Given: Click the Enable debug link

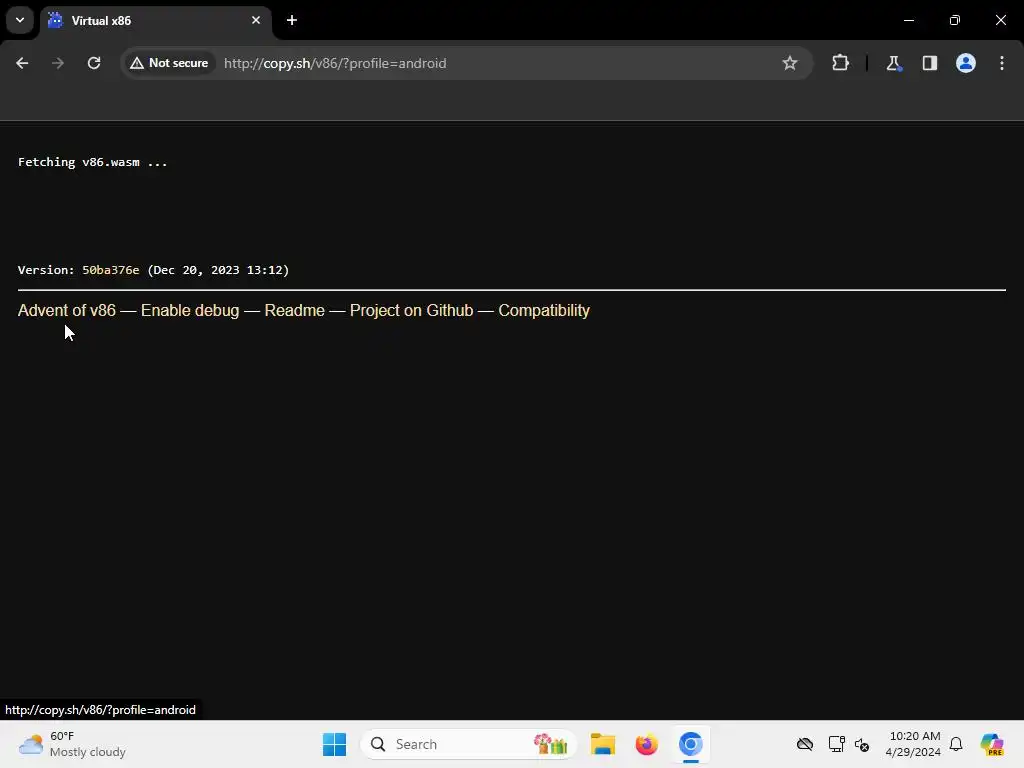Looking at the screenshot, I should 190,310.
